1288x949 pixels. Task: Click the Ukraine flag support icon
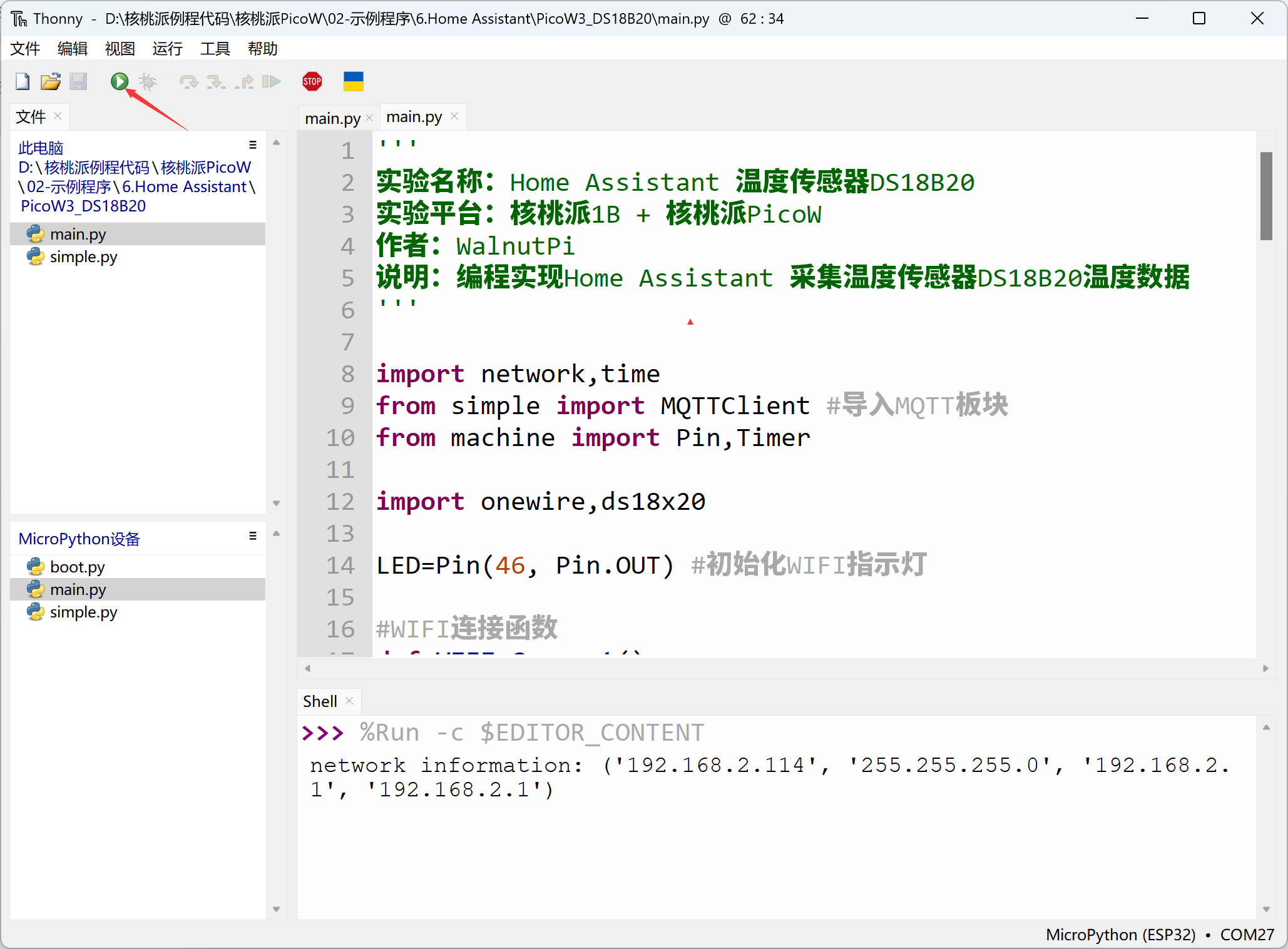tap(354, 81)
